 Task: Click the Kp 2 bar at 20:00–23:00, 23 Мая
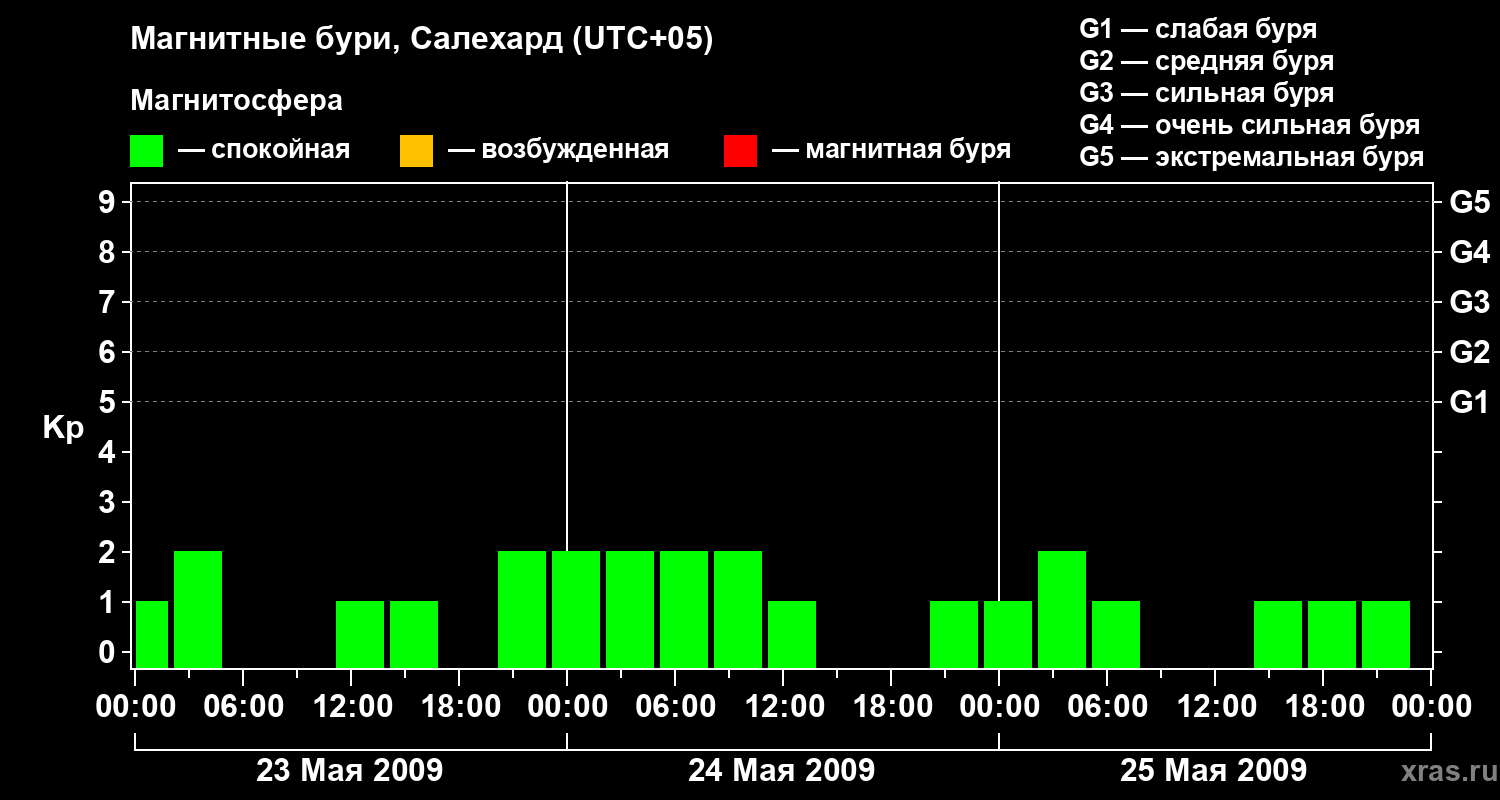pos(522,609)
